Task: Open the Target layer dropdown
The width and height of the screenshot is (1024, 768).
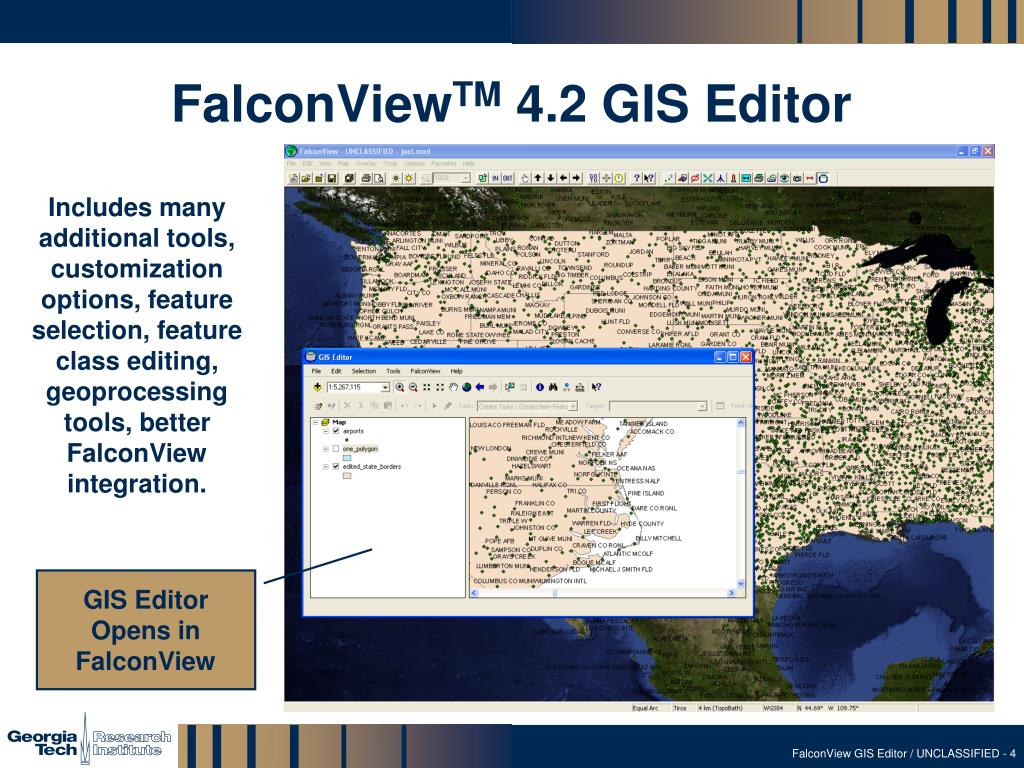Action: [x=702, y=406]
